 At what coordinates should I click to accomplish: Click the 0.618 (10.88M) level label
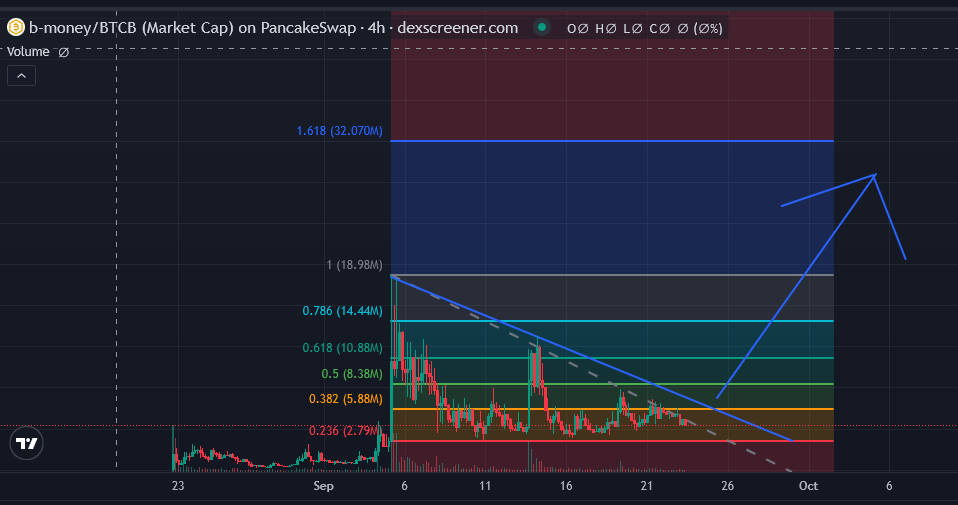343,347
